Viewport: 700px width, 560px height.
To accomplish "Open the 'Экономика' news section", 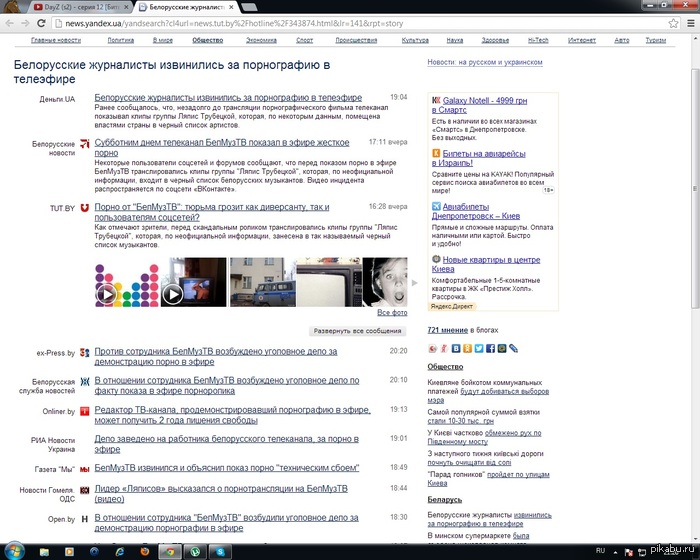I will coord(261,40).
